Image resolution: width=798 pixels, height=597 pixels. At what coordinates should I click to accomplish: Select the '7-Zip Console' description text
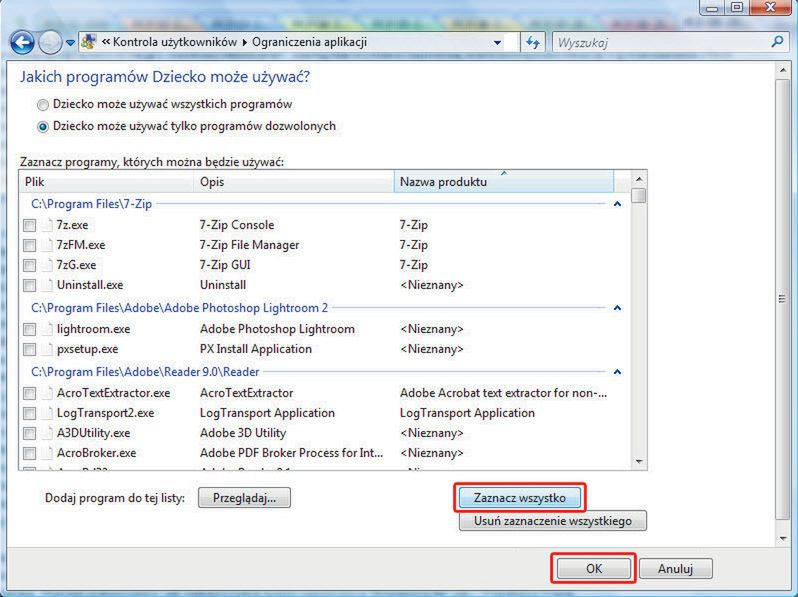(237, 225)
